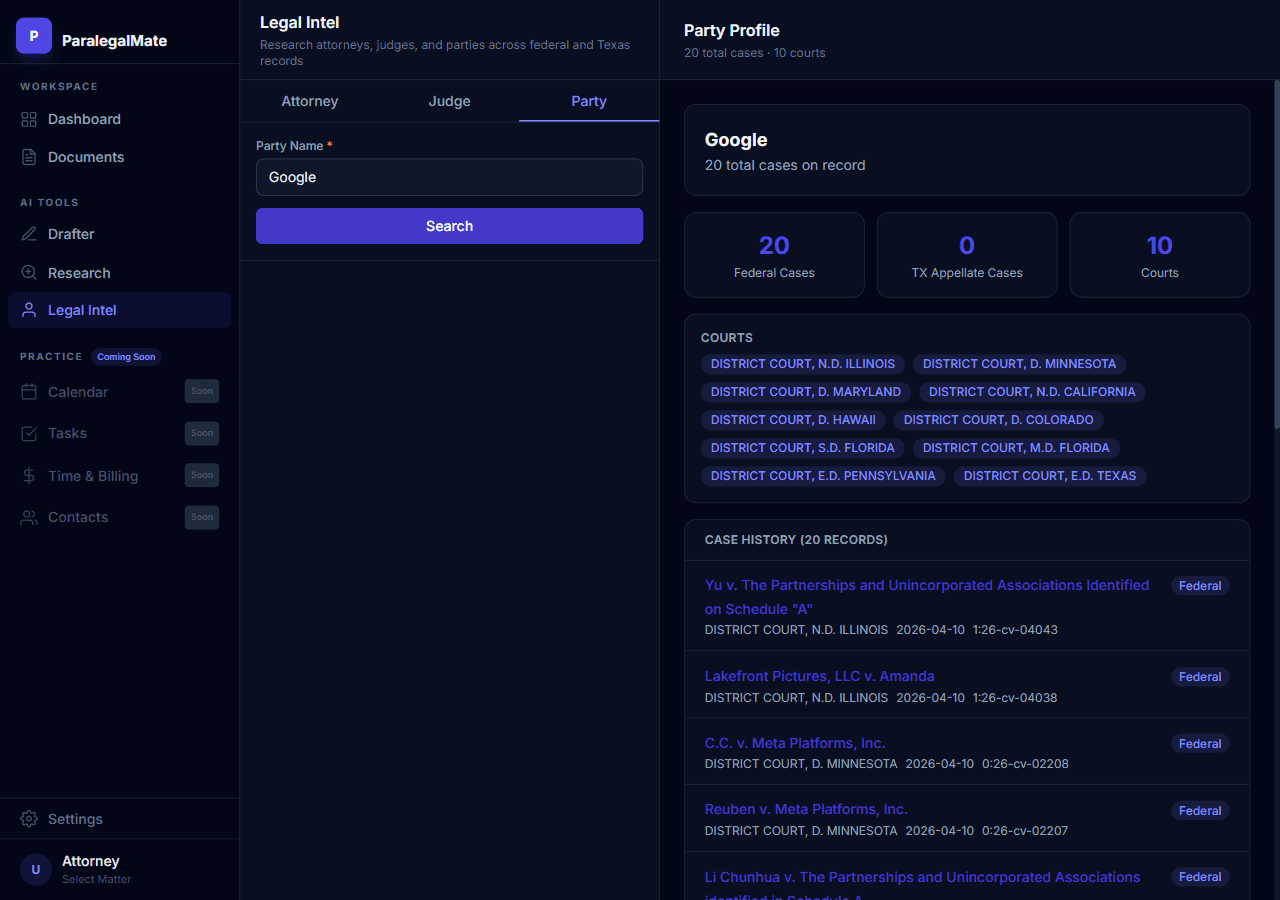Click the Research magnifier icon

click(29, 273)
